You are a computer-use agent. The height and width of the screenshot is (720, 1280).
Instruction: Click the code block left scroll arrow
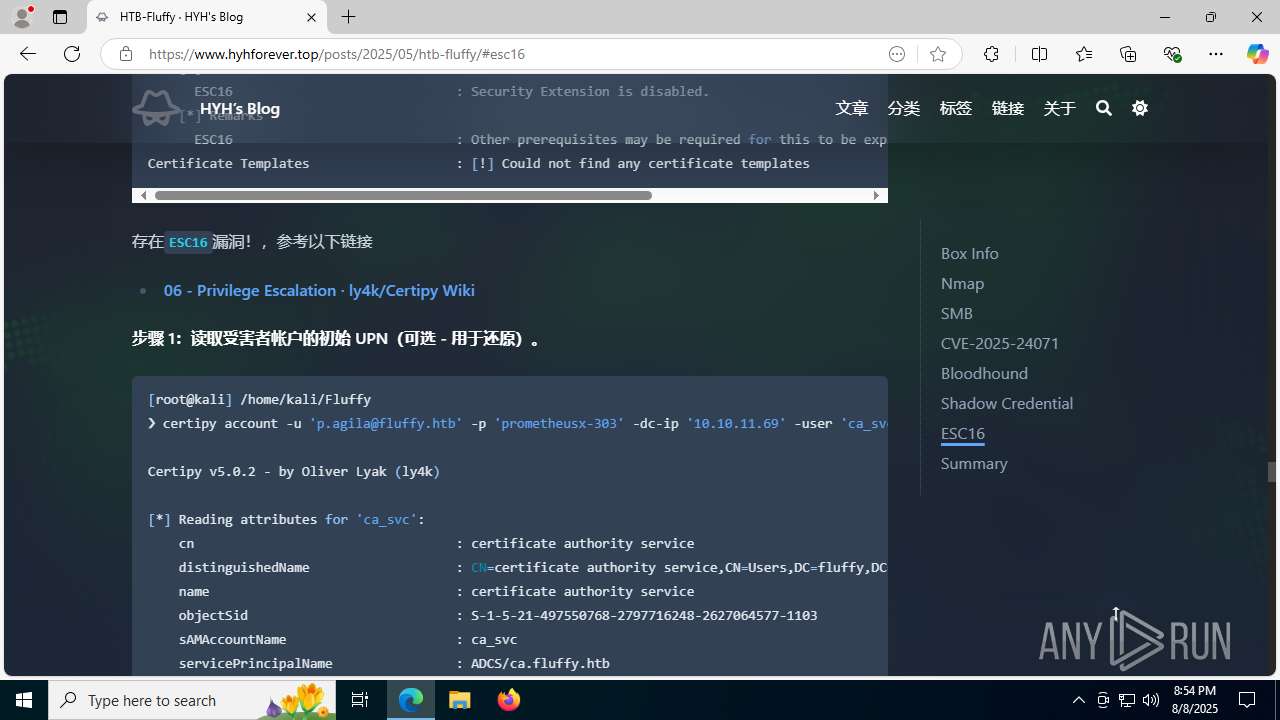pos(143,195)
